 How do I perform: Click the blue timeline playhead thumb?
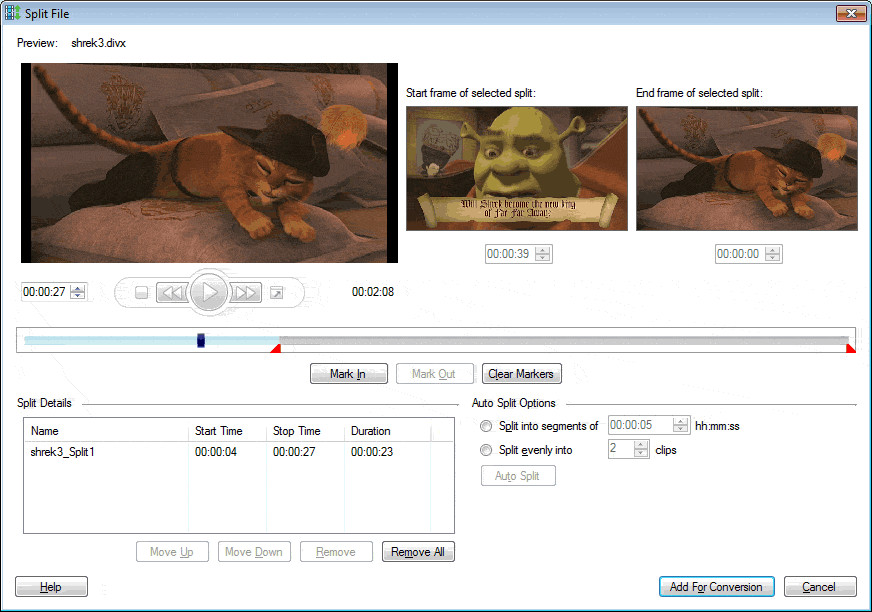[x=201, y=340]
